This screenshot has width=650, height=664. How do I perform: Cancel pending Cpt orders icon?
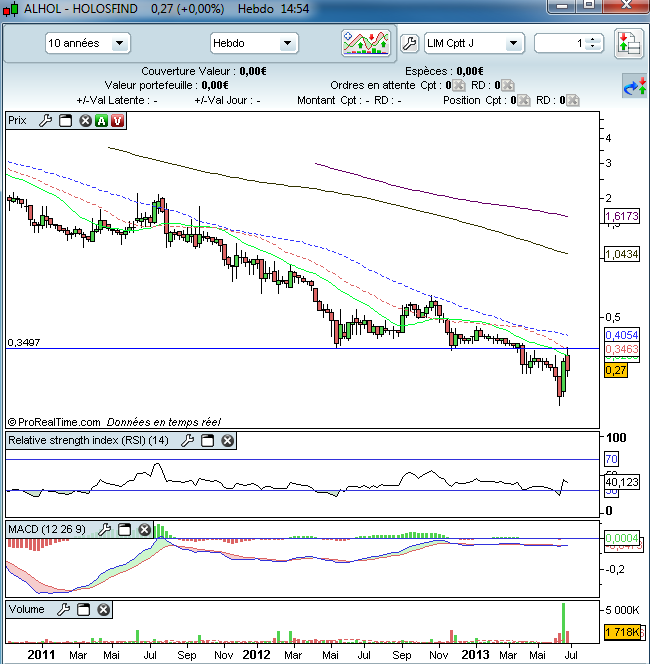pos(459,86)
